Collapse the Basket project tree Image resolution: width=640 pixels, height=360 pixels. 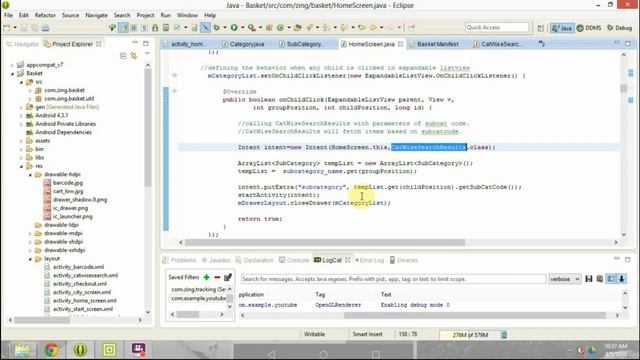coord(13,73)
